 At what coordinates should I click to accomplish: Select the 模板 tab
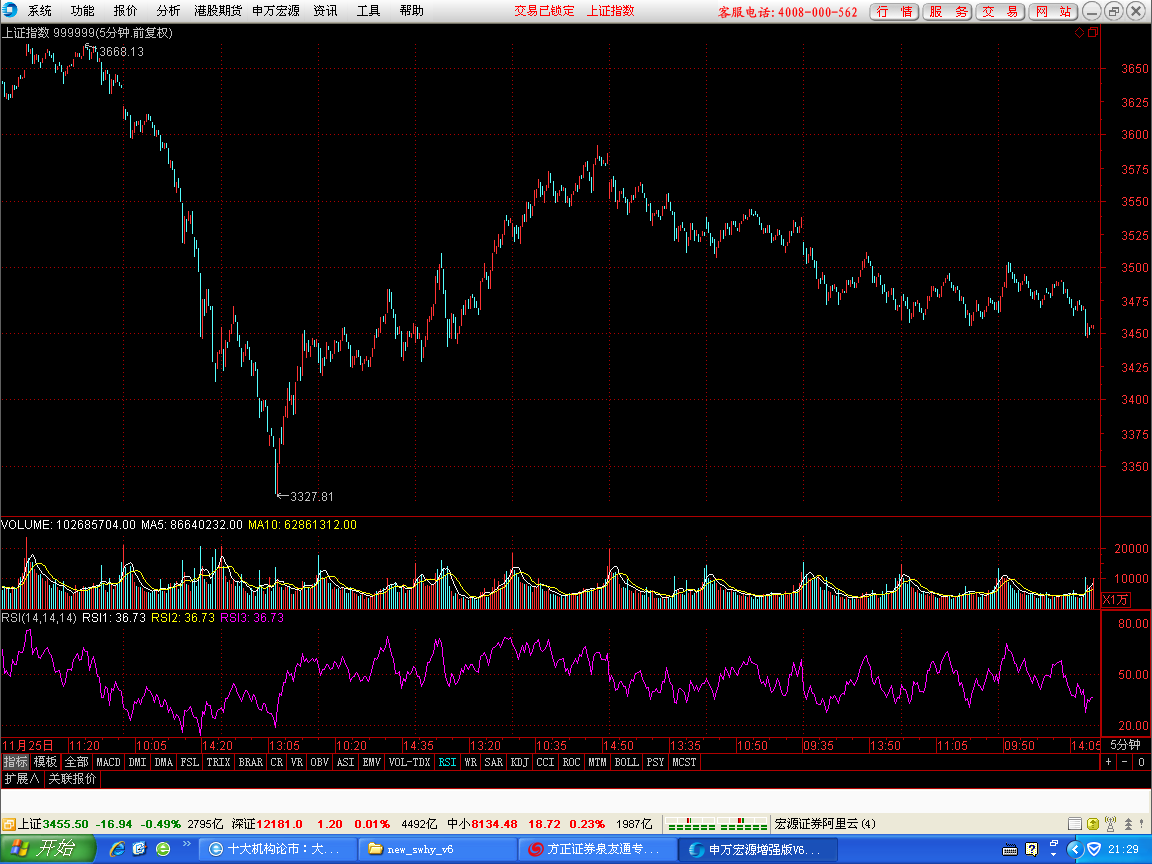[45, 762]
